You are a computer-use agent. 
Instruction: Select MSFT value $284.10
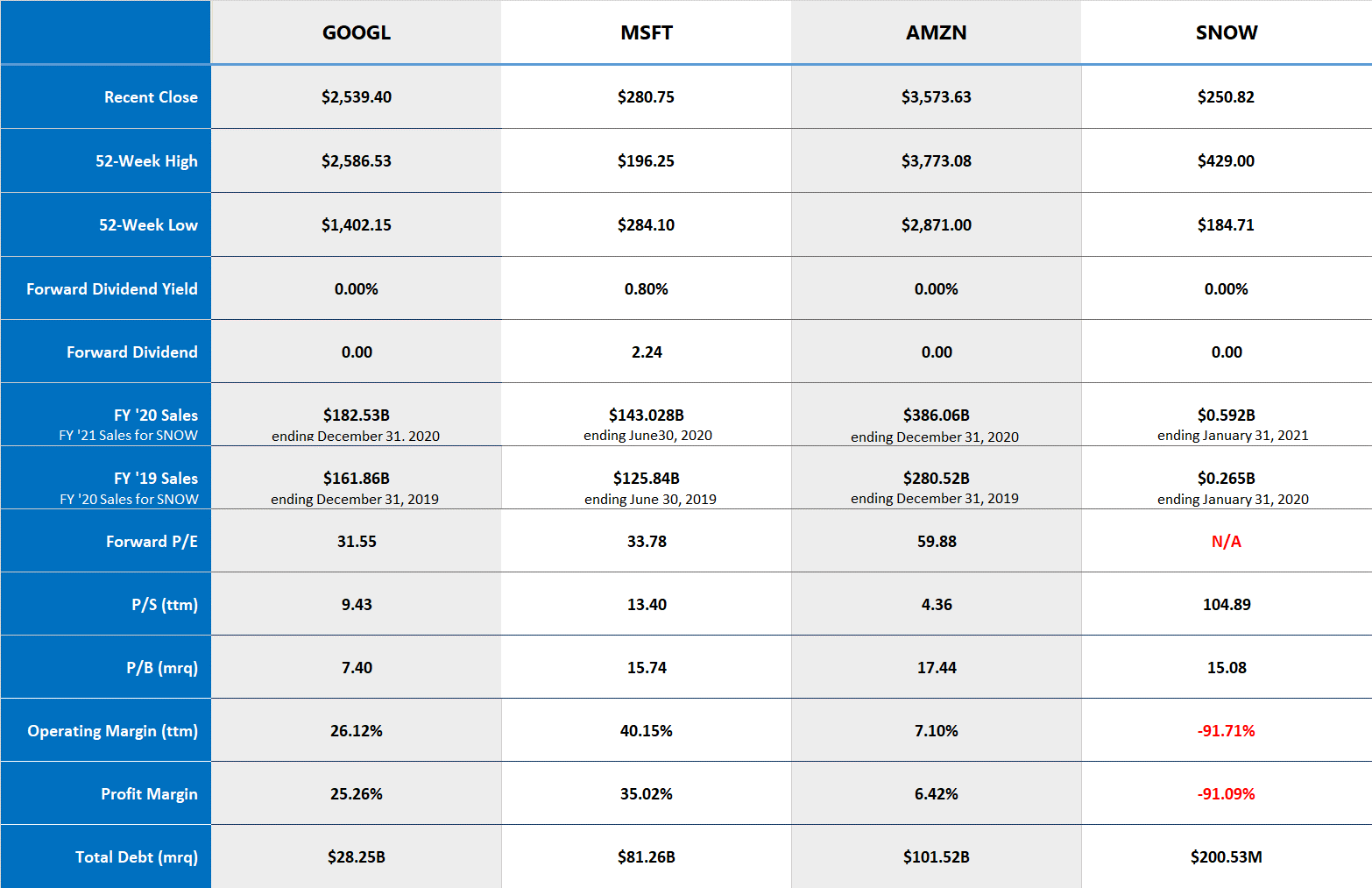coord(647,225)
